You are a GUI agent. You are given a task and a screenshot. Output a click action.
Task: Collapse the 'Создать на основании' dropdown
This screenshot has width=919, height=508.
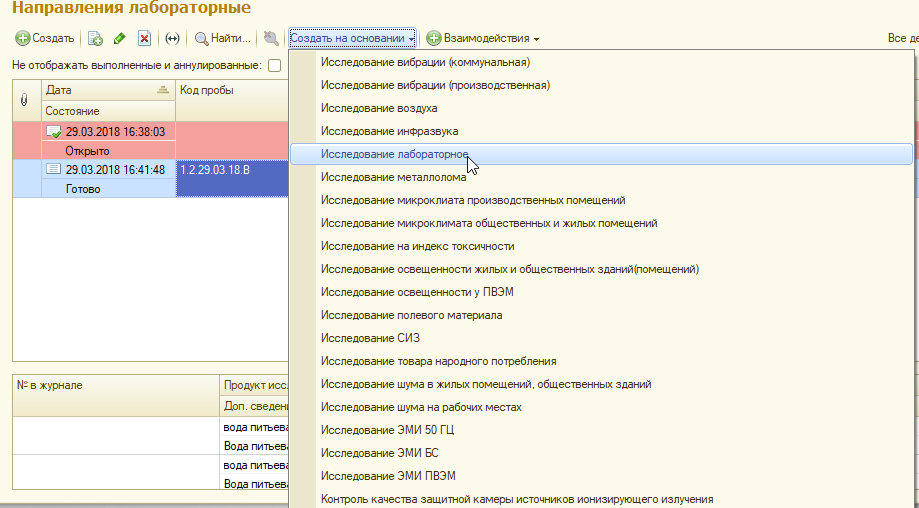coord(352,39)
